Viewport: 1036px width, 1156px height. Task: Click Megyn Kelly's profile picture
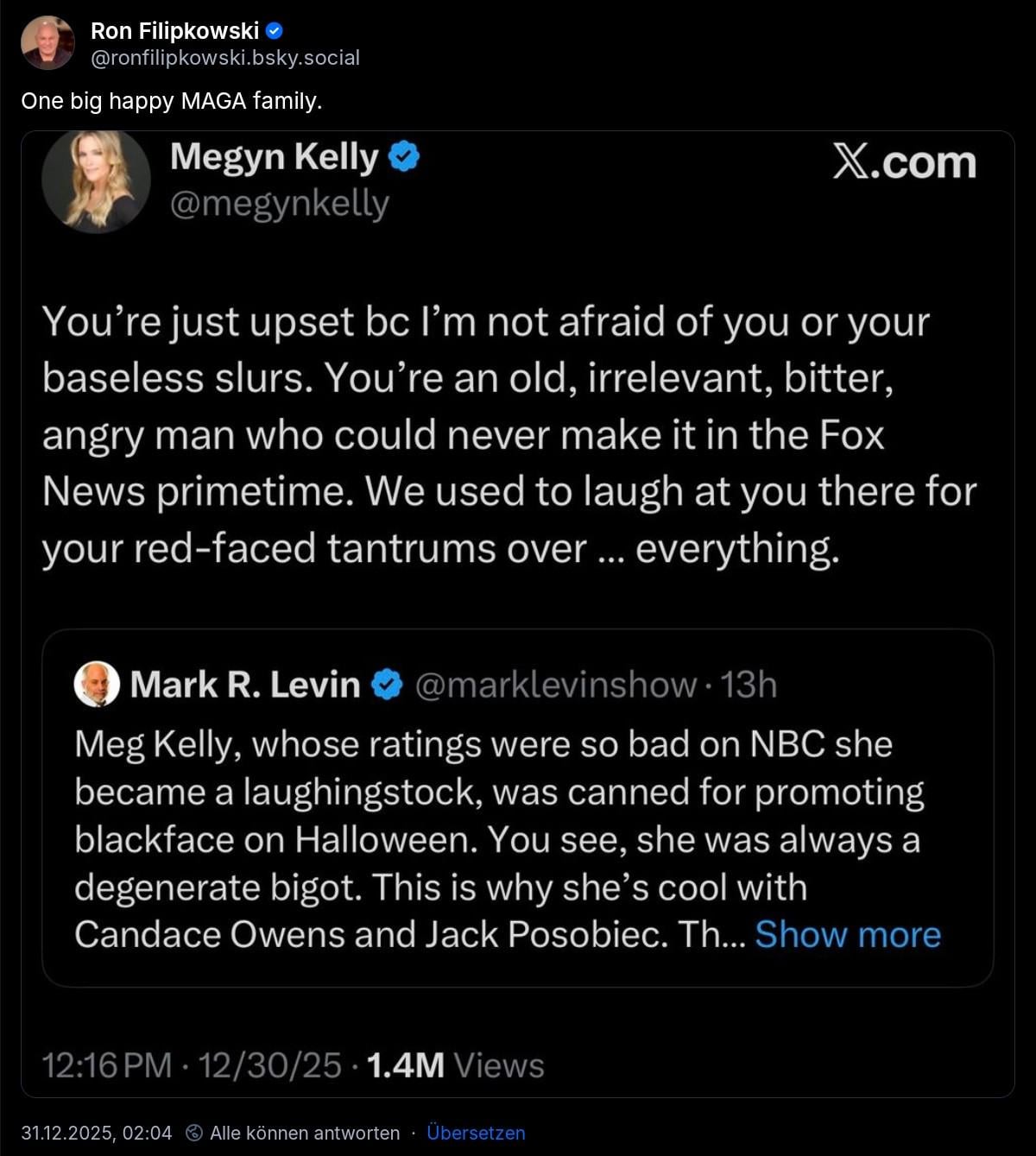point(96,180)
